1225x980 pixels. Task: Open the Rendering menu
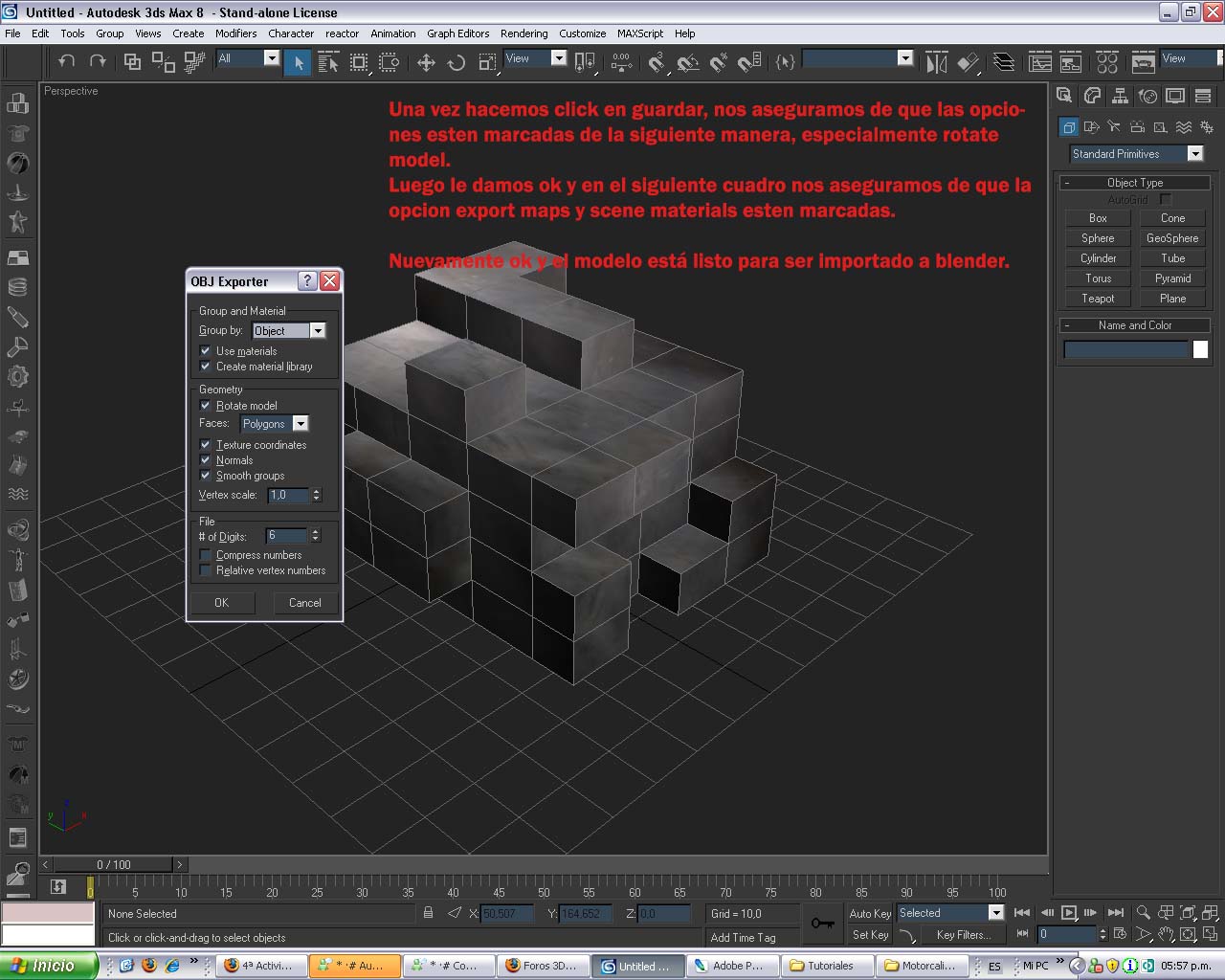523,33
